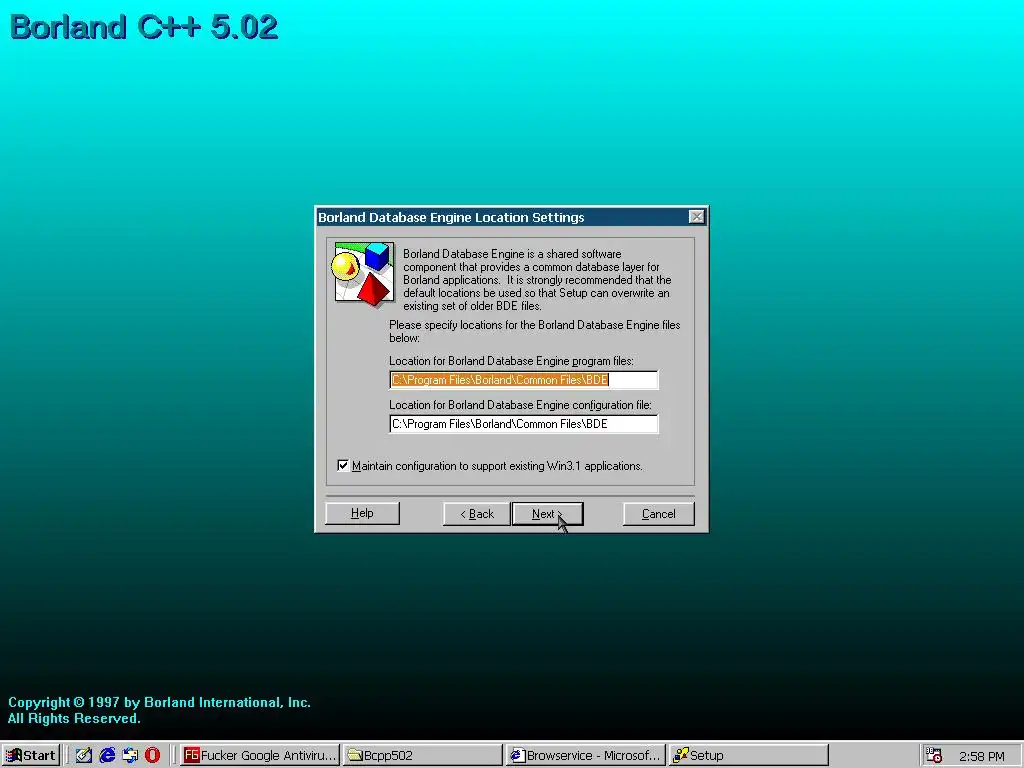
Task: Switch to the Google Antivirus taskbar window
Action: [260, 756]
